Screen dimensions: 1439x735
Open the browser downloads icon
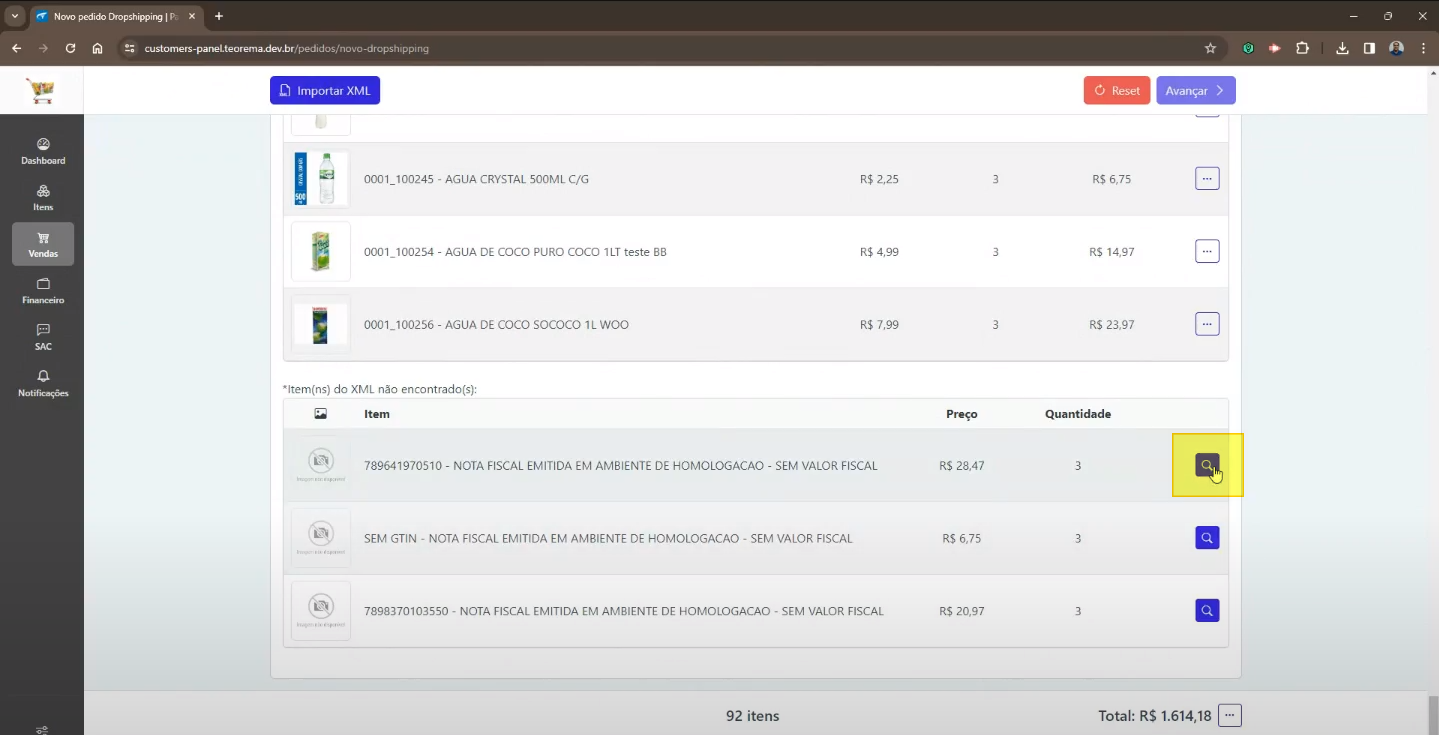pyautogui.click(x=1342, y=48)
